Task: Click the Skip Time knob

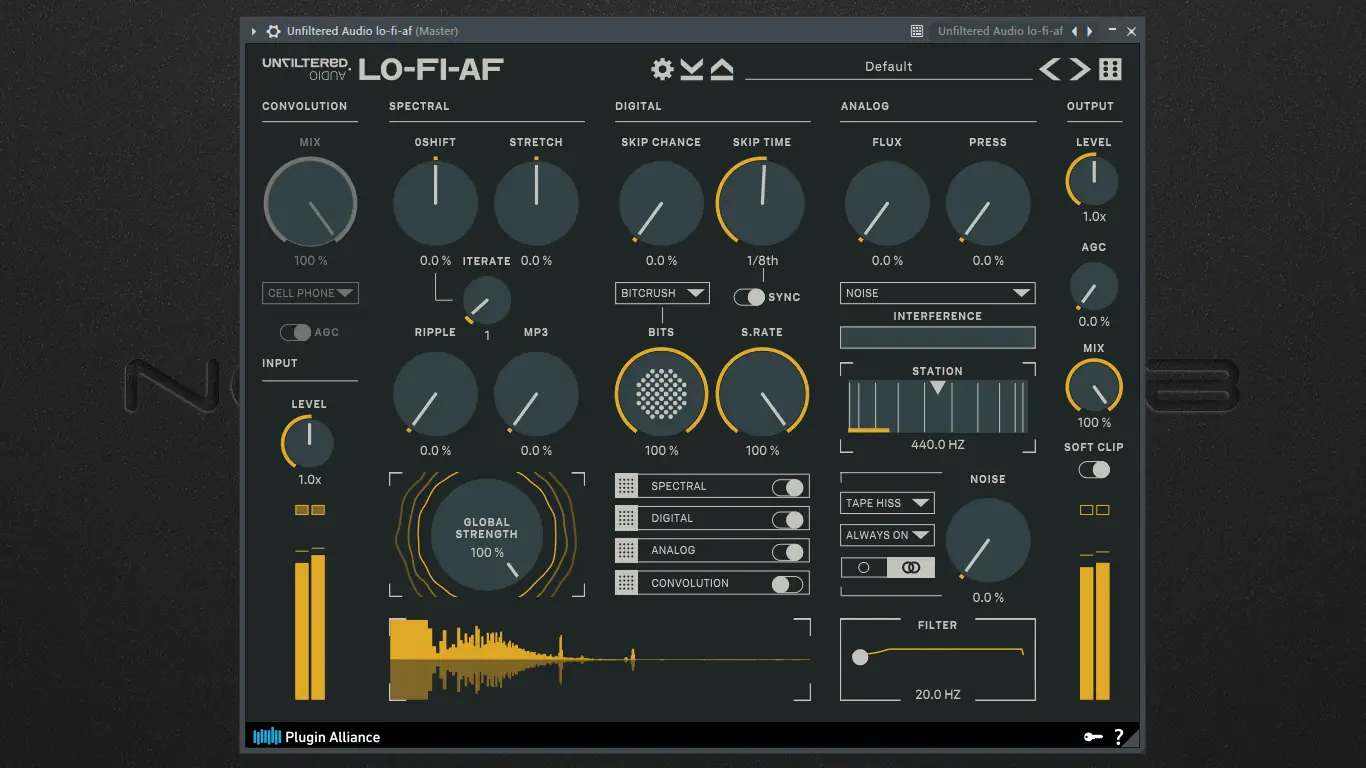Action: (x=762, y=203)
